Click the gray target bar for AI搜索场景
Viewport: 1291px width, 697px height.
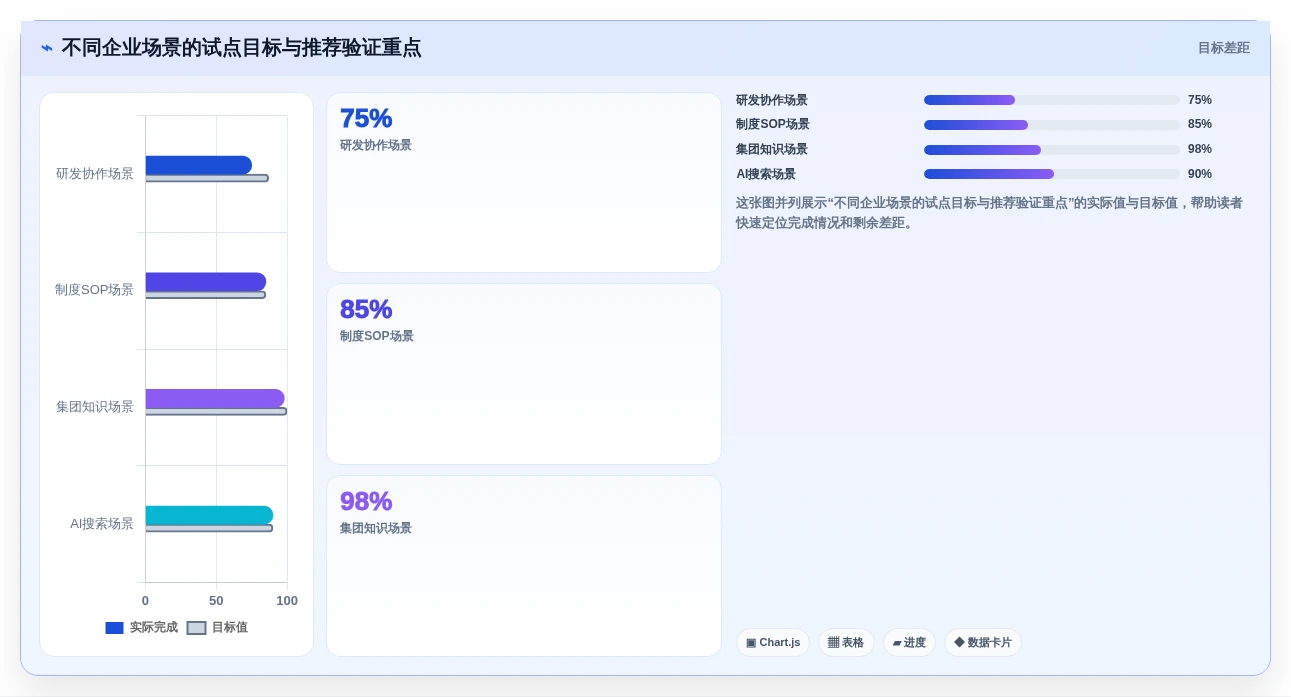(208, 528)
